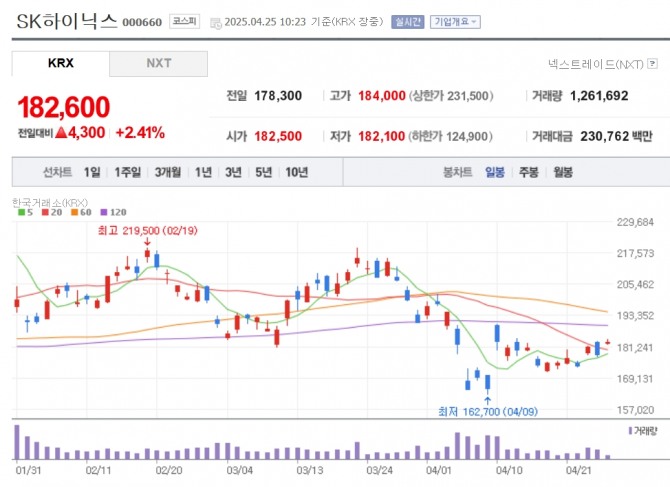Click the 최고 219,500 (02/19) marker
The width and height of the screenshot is (670, 487).
click(147, 231)
